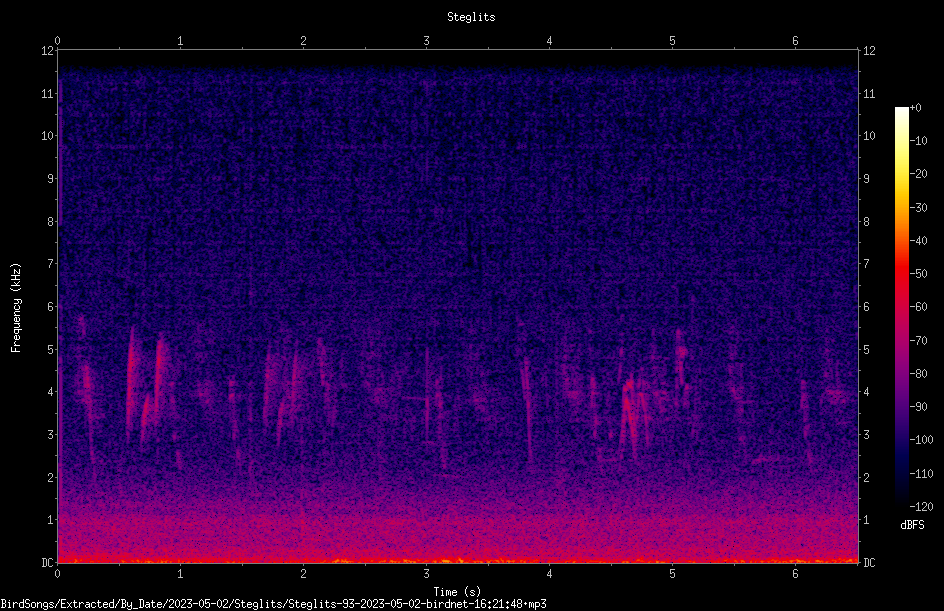This screenshot has width=944, height=611.
Task: Click the dBFS label under color bar
Action: tap(912, 525)
